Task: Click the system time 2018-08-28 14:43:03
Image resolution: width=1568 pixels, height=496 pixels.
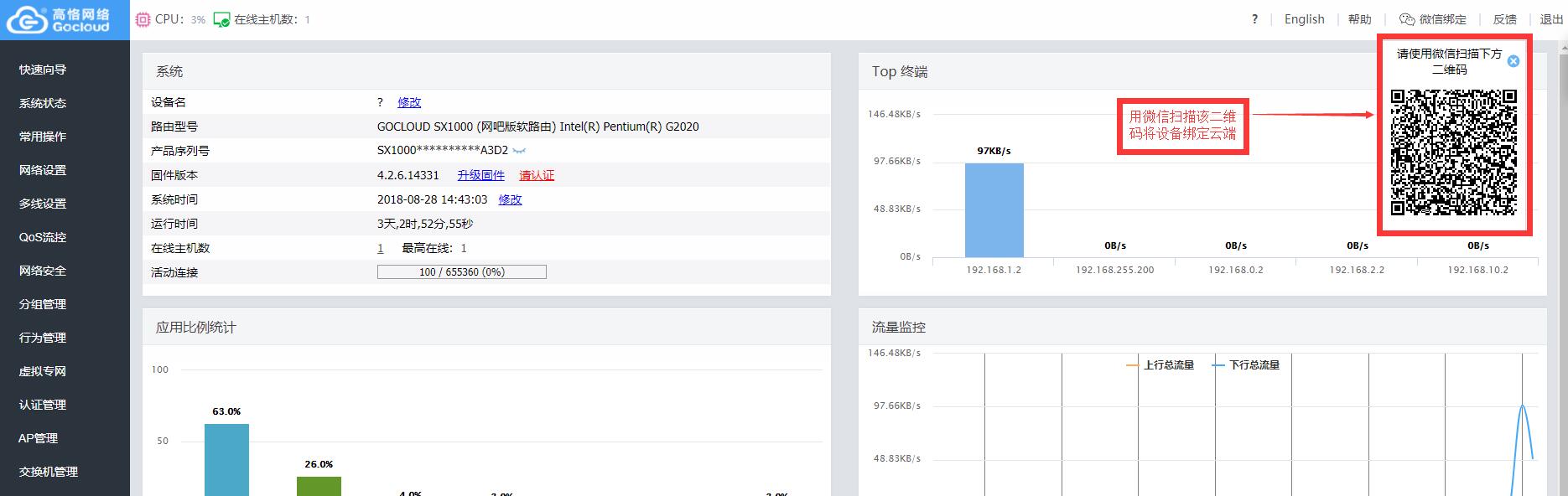Action: (x=433, y=199)
